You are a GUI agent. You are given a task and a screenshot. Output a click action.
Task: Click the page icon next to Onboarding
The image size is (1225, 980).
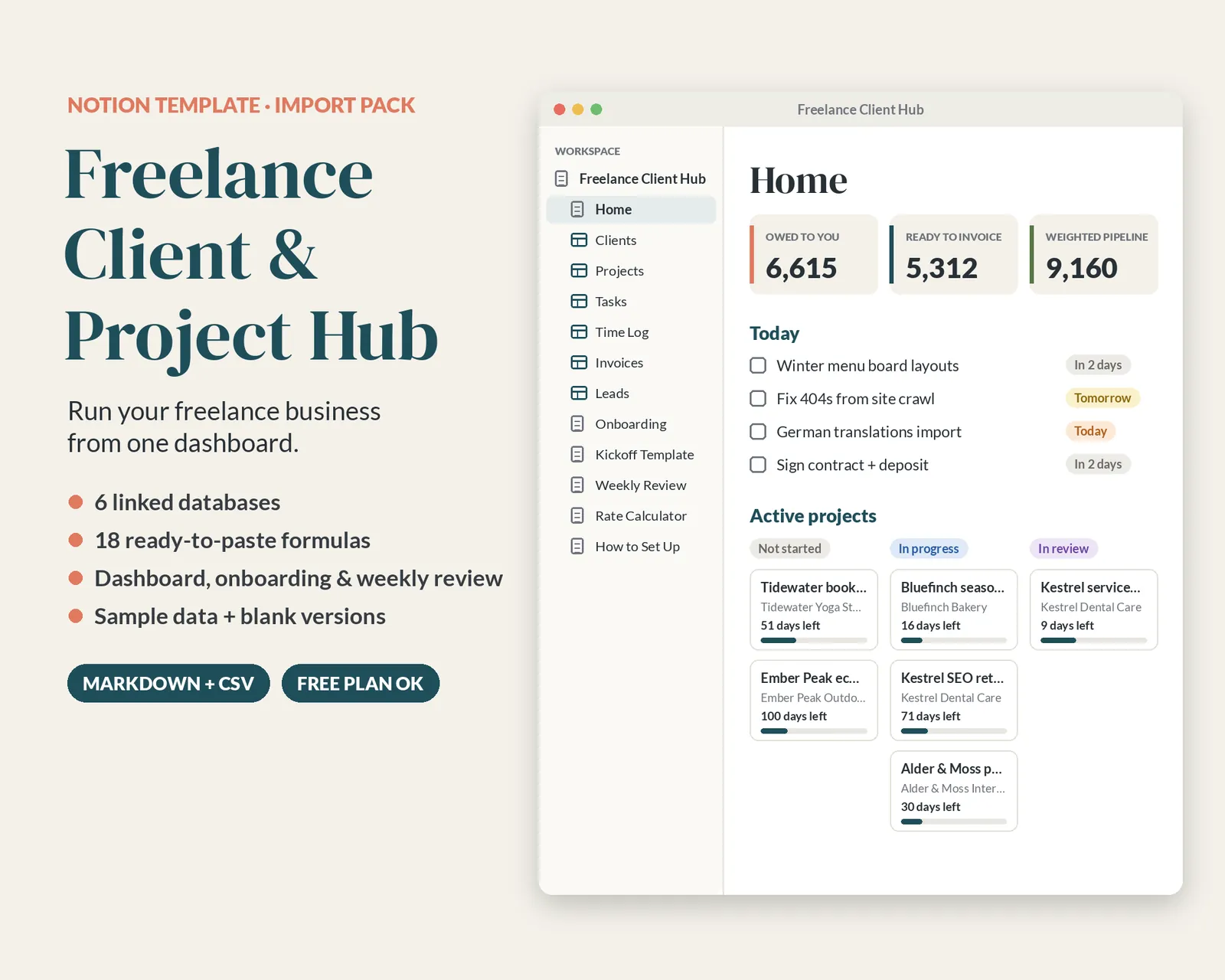pos(577,423)
